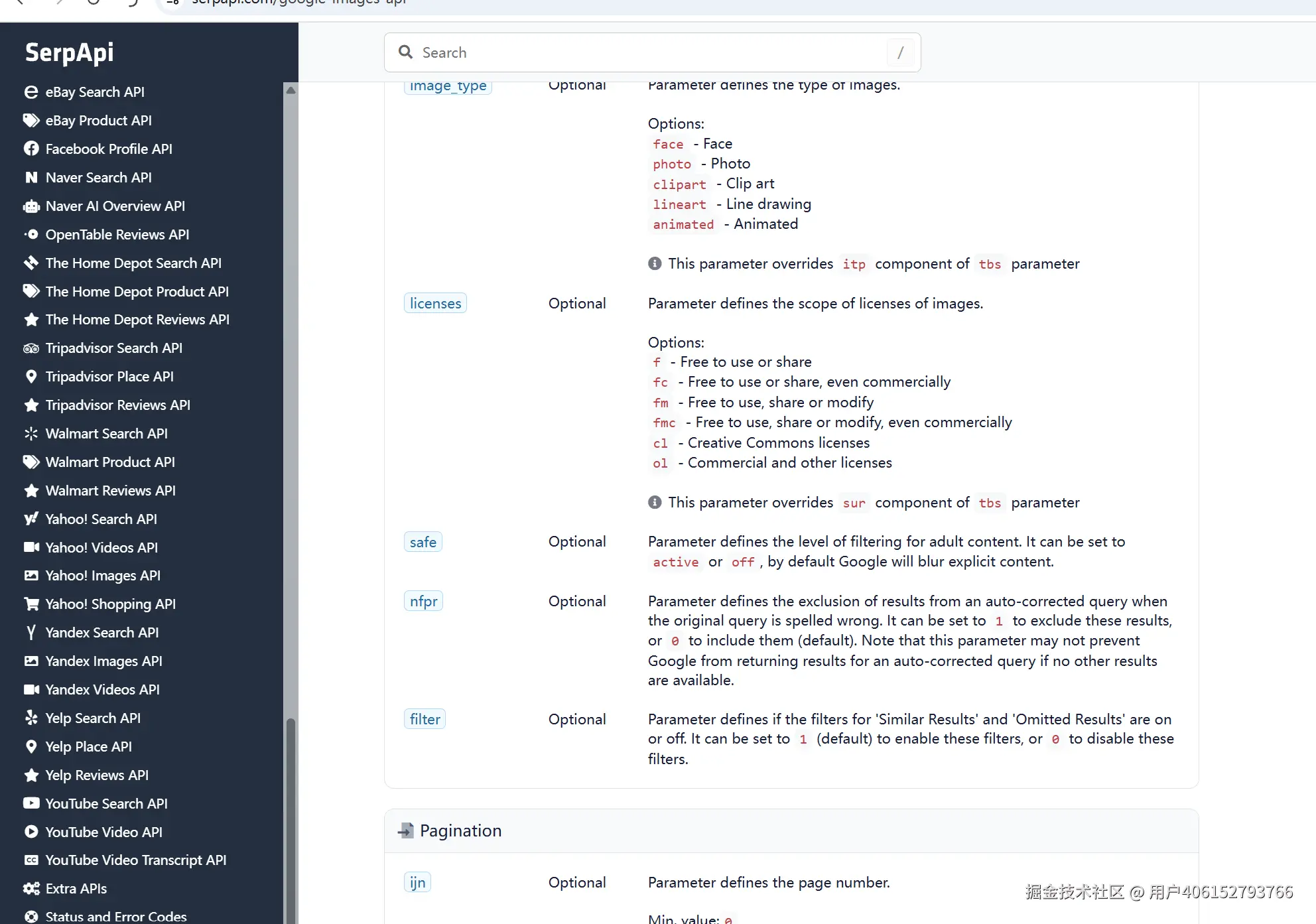Click the 'active' safe value code

676,562
